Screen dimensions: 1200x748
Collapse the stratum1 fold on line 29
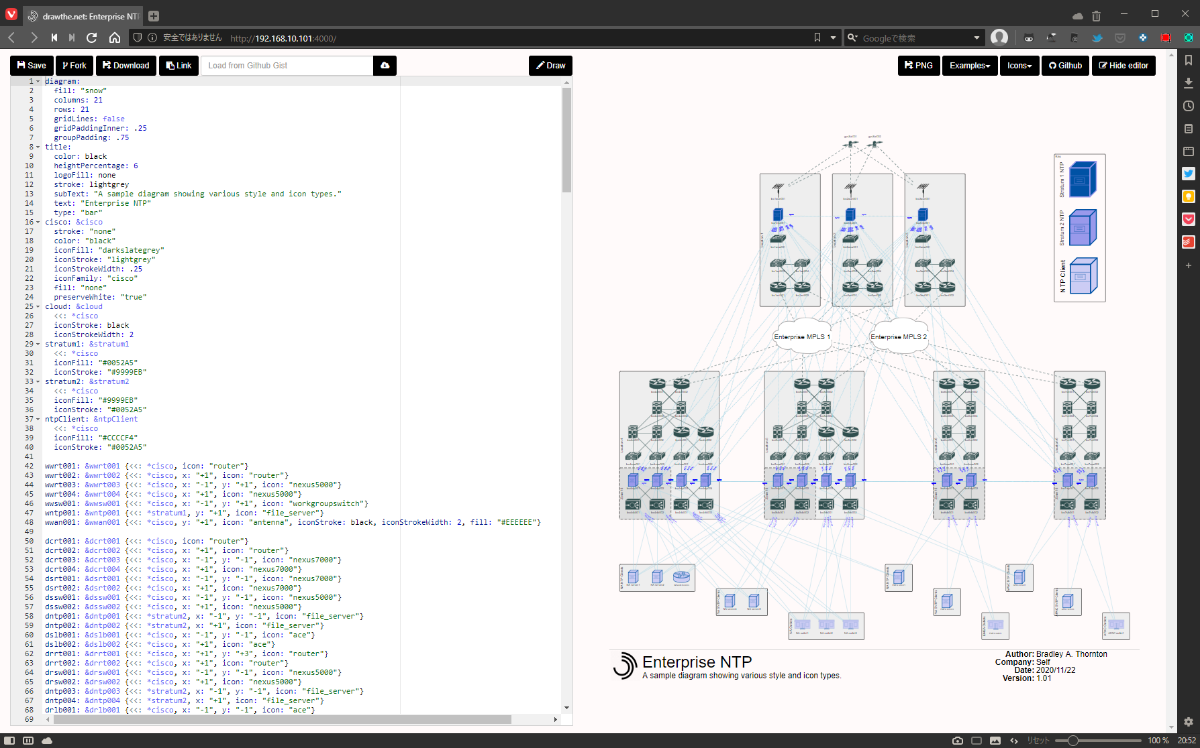tap(39, 343)
